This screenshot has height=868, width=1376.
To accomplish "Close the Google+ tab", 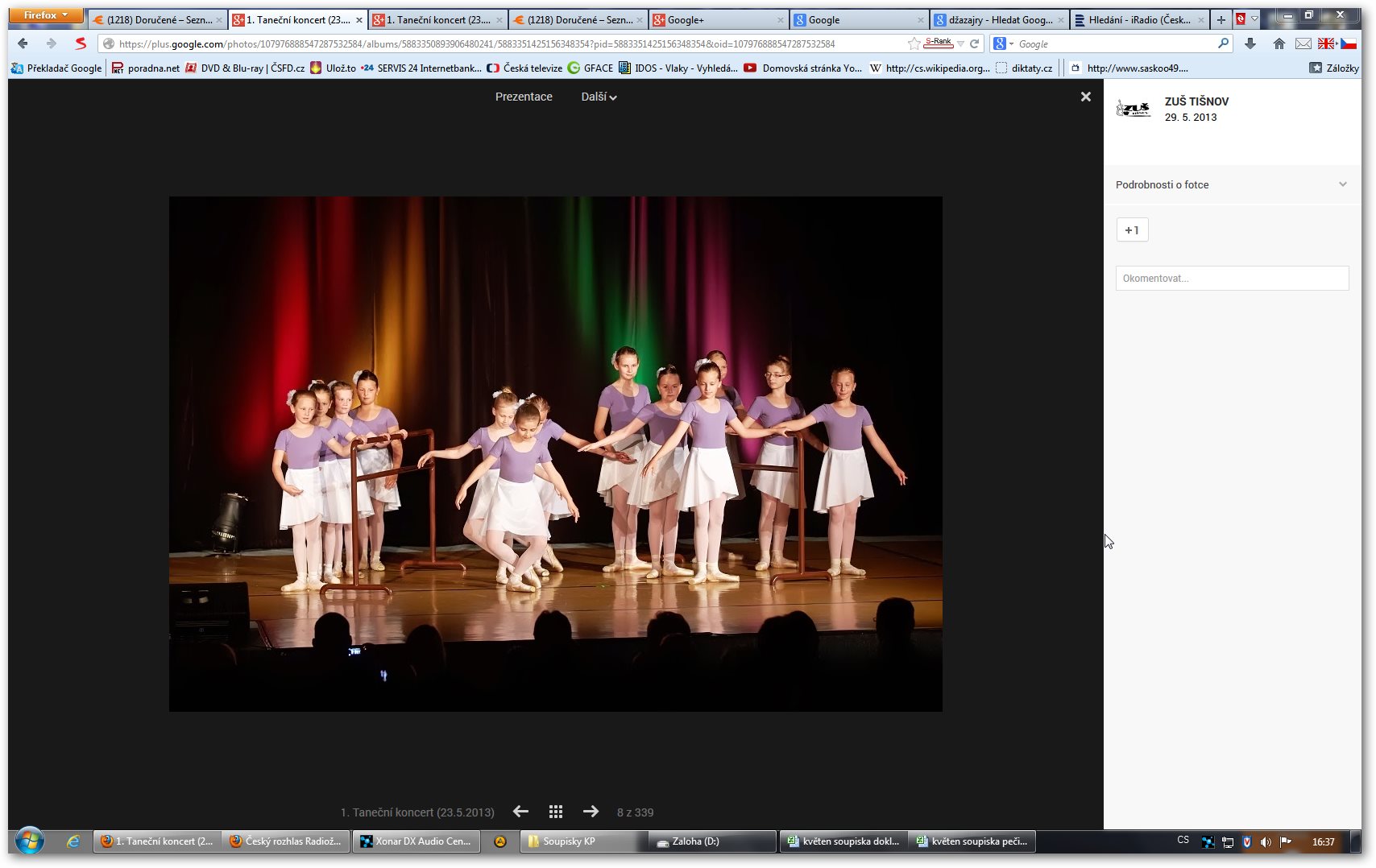I will [x=780, y=20].
